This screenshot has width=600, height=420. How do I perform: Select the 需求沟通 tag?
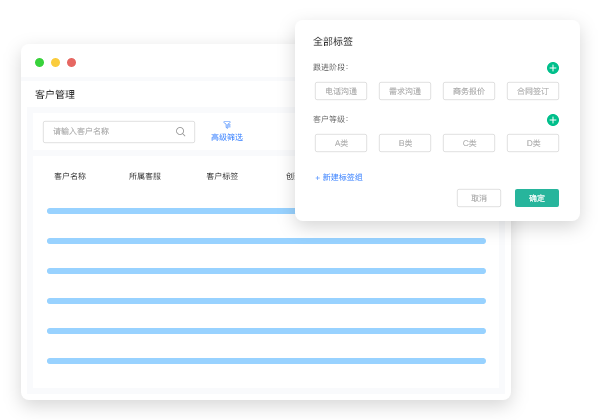[x=405, y=91]
